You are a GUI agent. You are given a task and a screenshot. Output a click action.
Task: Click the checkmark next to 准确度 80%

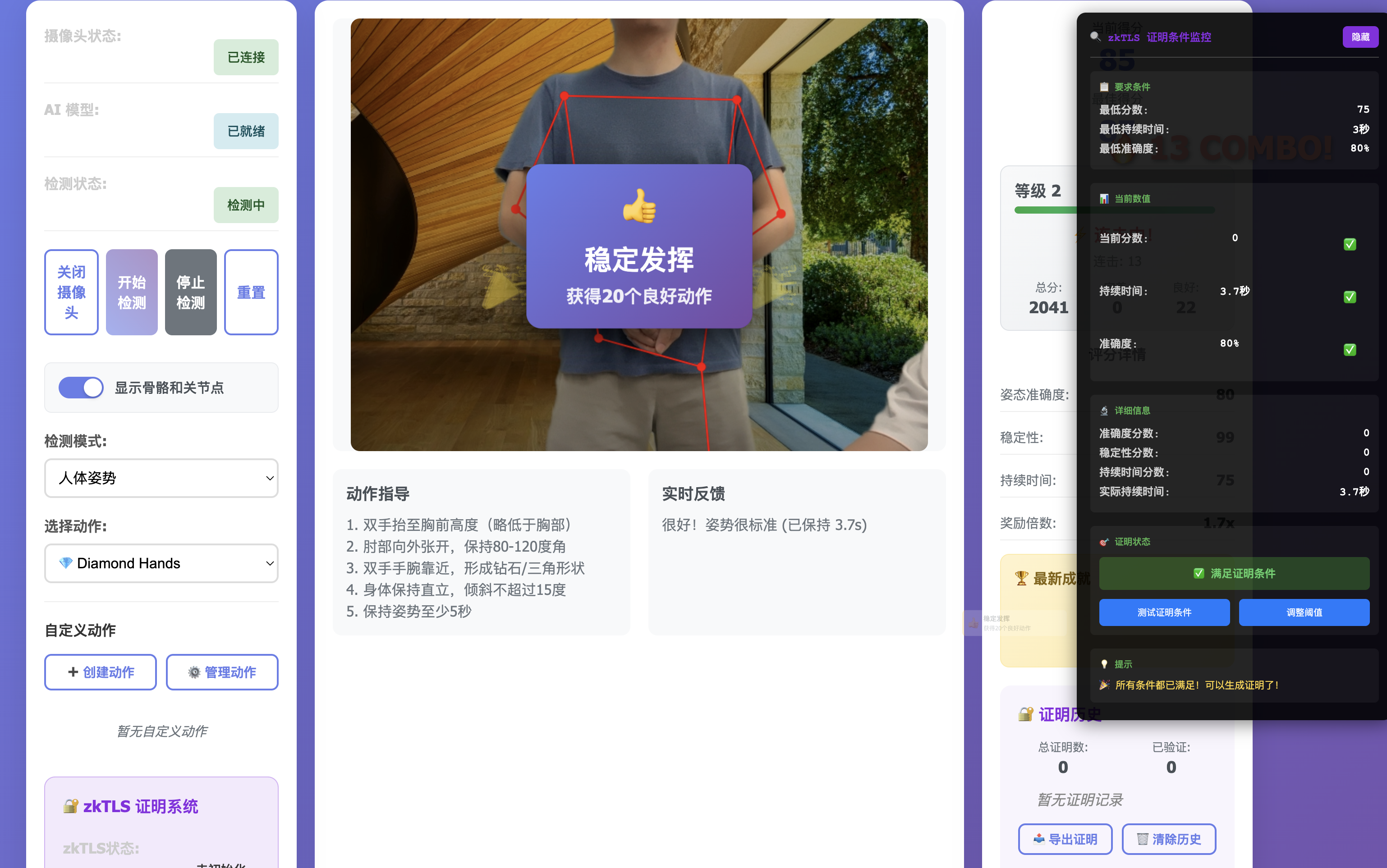click(x=1350, y=350)
